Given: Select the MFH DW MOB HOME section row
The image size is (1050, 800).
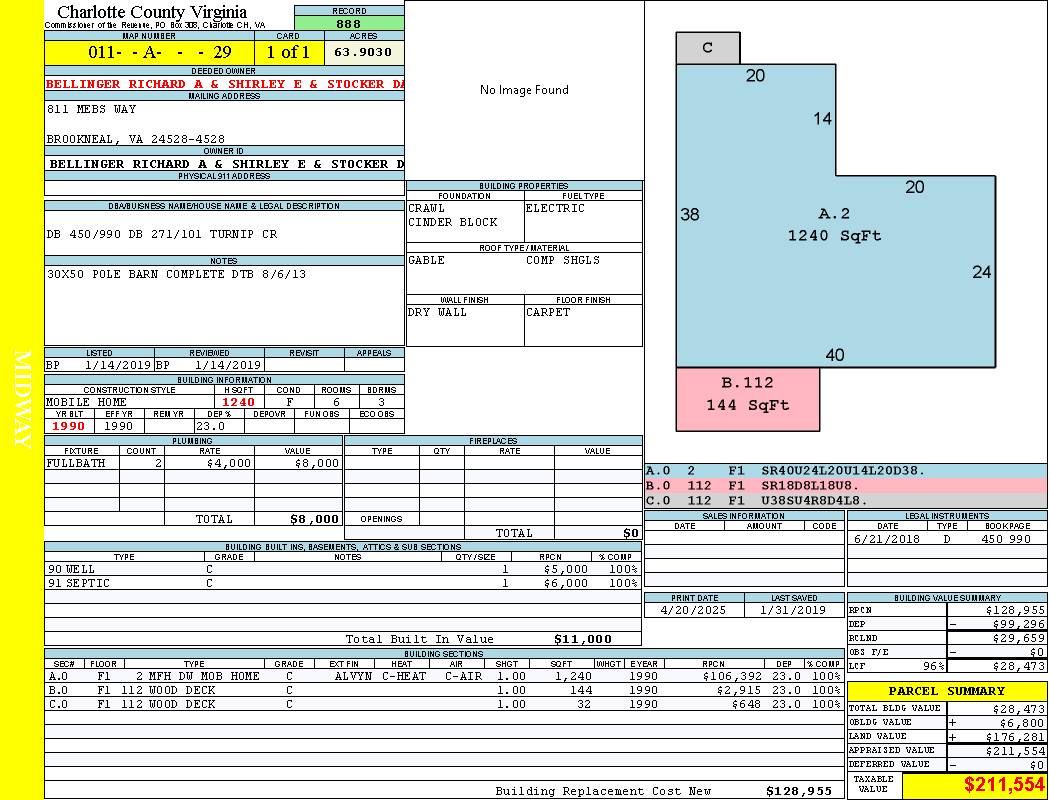Looking at the screenshot, I should pos(440,676).
